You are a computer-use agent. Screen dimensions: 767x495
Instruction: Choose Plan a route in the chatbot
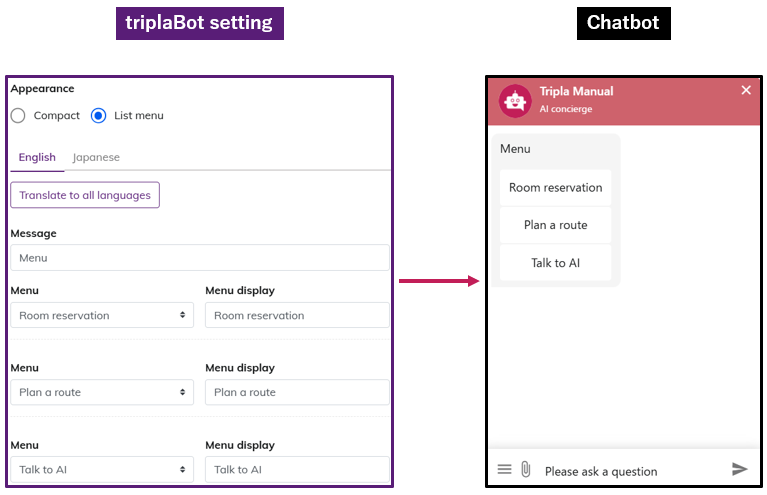click(556, 225)
